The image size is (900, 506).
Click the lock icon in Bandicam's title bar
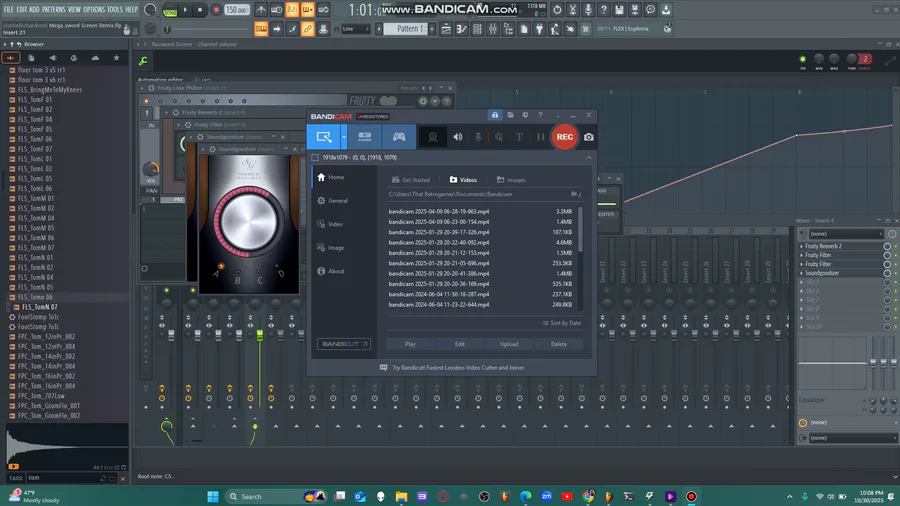click(495, 115)
